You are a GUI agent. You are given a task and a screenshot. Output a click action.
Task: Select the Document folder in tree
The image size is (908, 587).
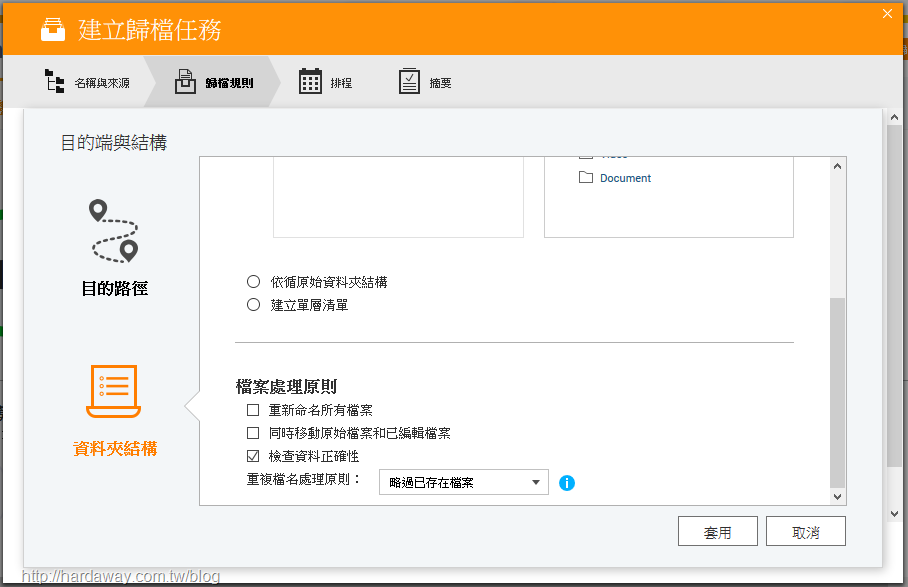625,178
